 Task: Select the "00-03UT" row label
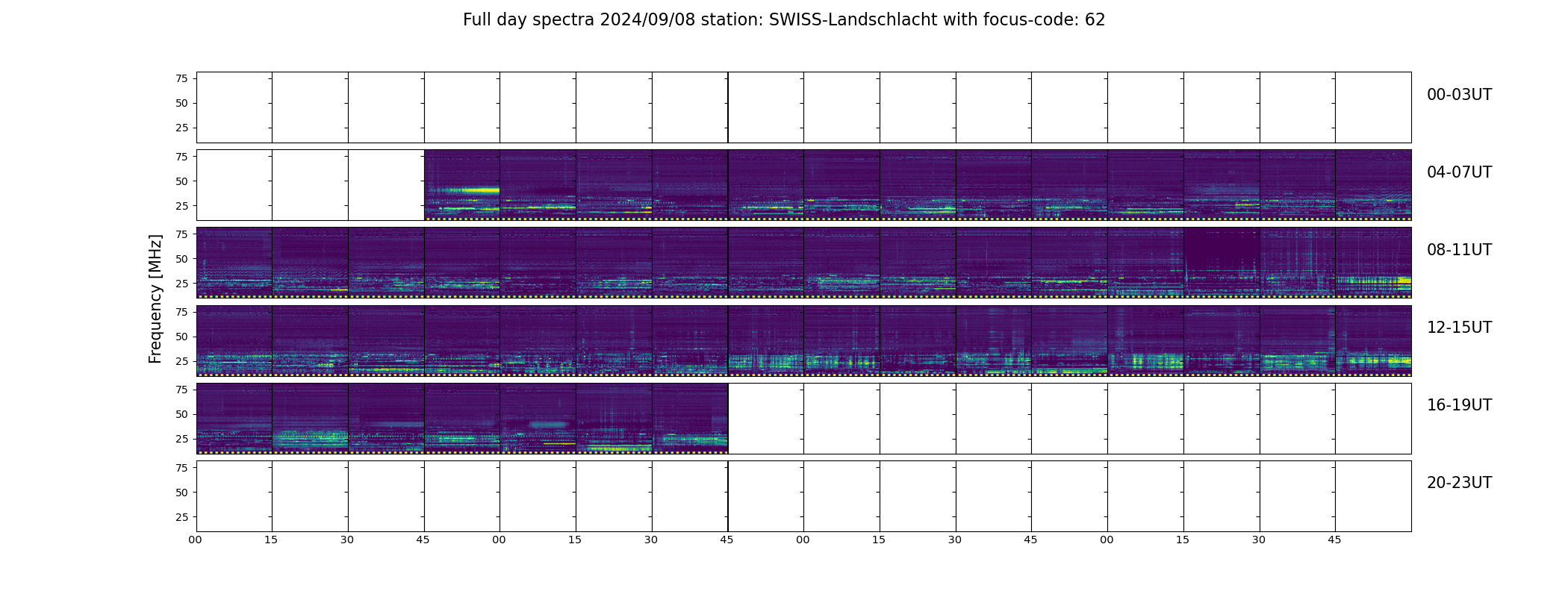click(x=1459, y=95)
